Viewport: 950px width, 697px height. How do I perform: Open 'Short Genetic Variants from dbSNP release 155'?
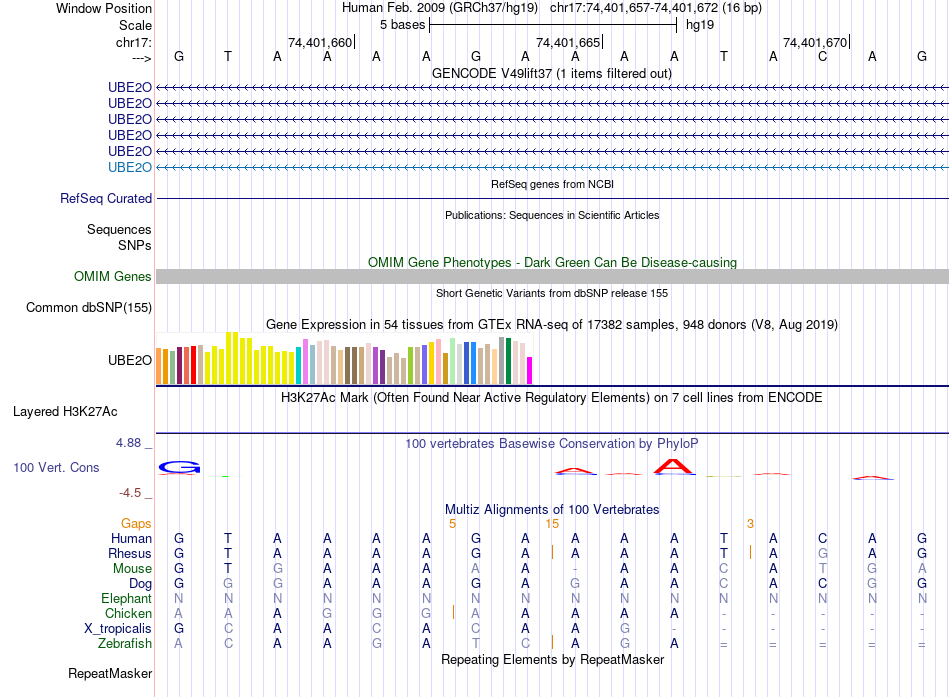click(x=552, y=293)
